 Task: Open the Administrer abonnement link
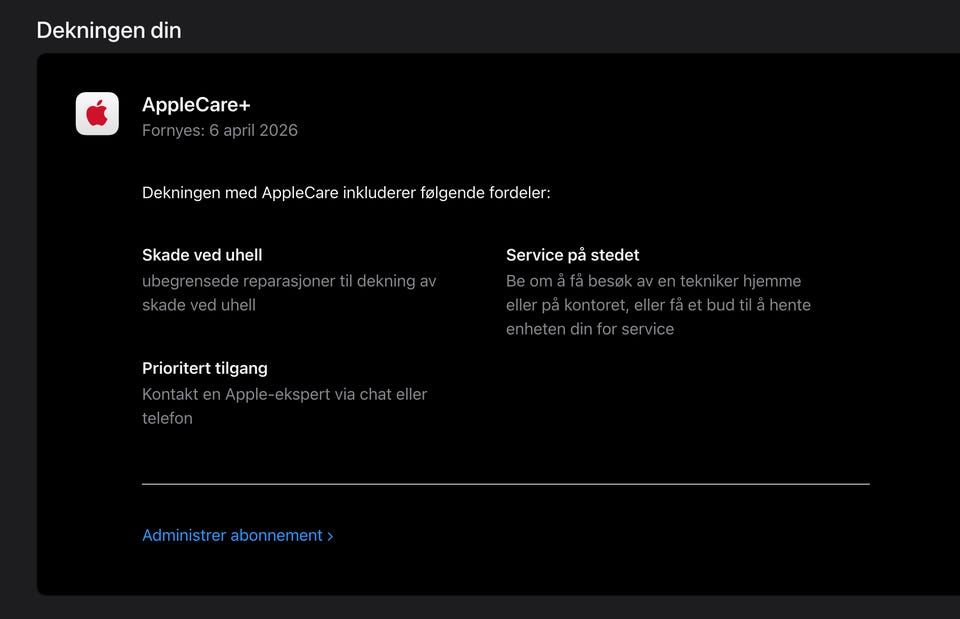[232, 535]
